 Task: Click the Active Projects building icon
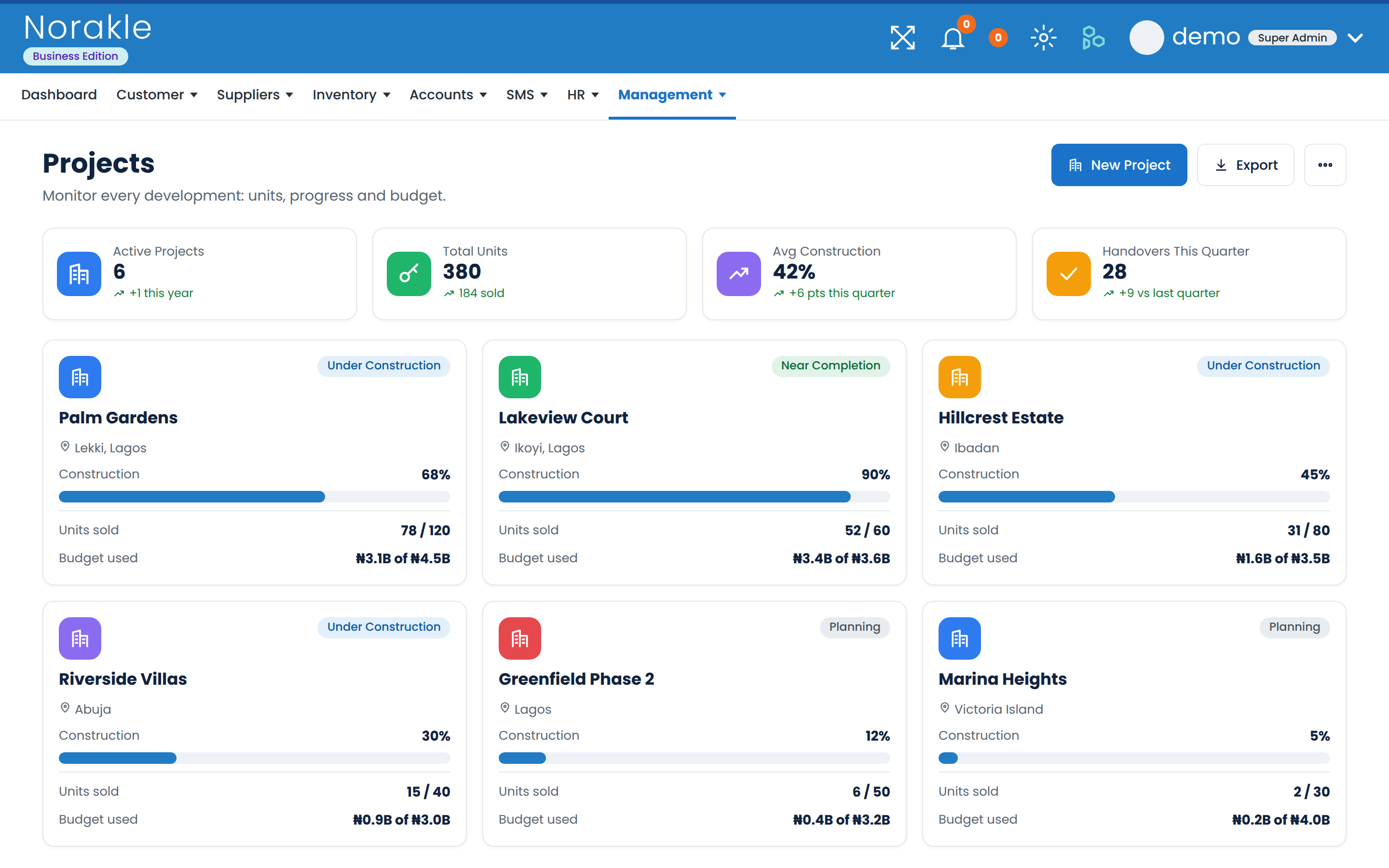(x=79, y=274)
